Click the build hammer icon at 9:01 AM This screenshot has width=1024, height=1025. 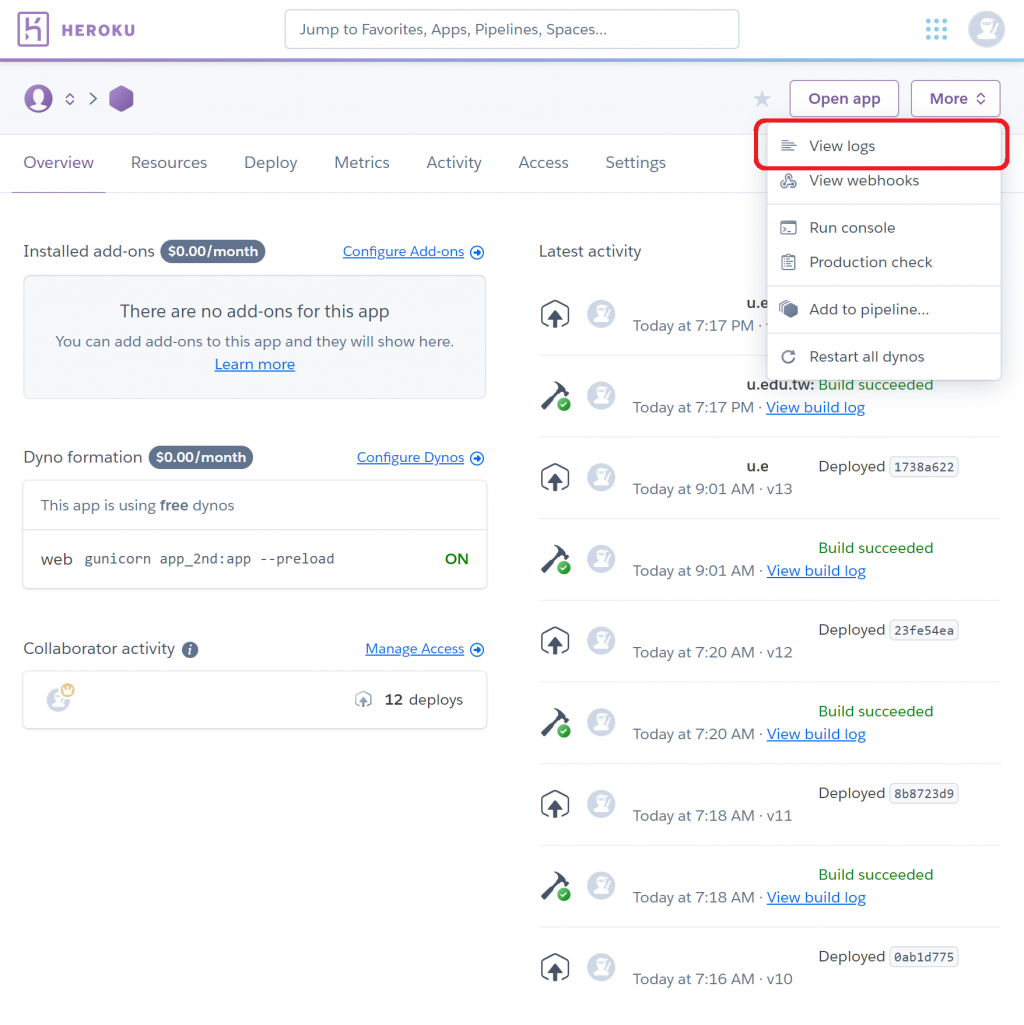[555, 560]
